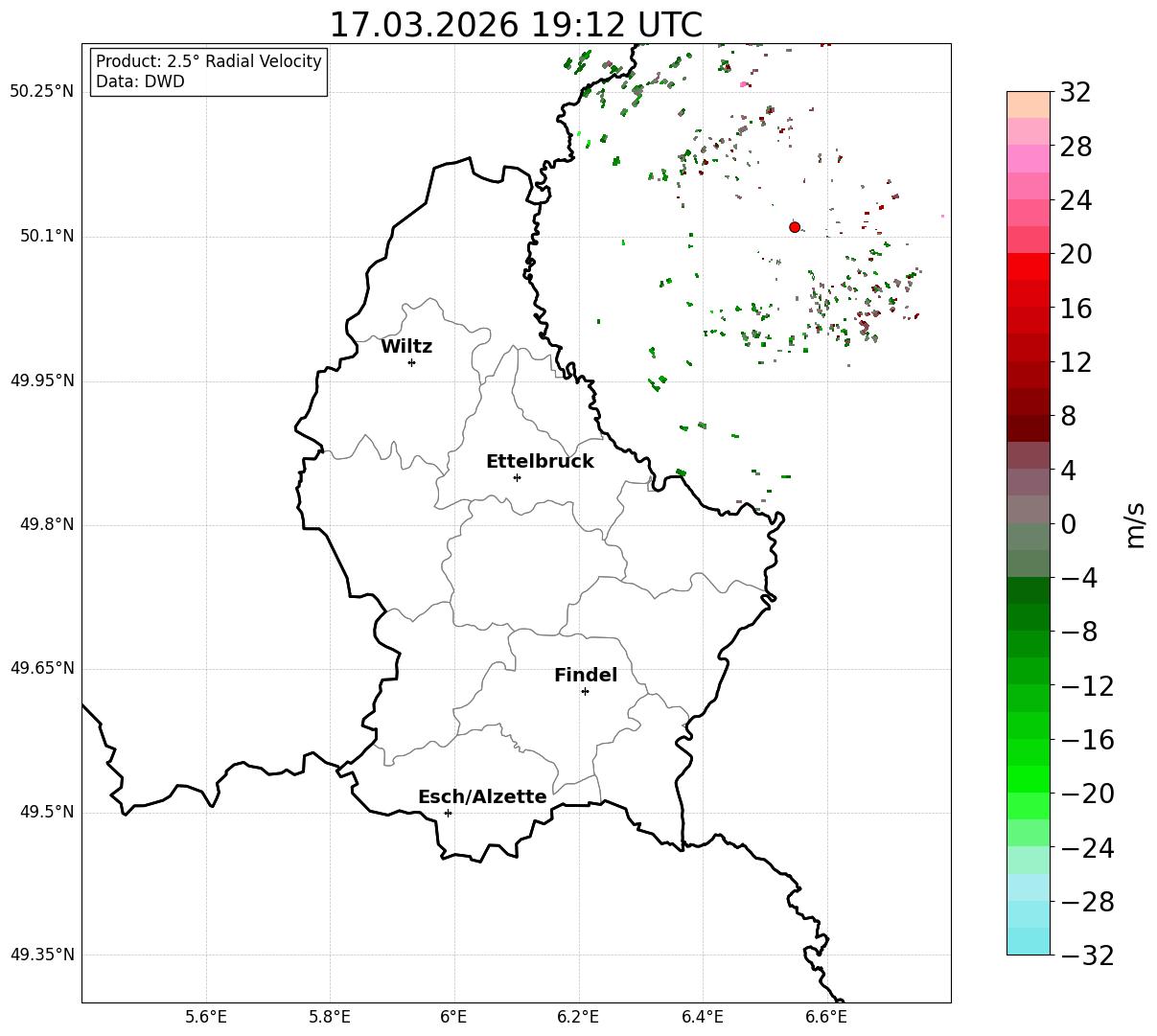Click the 49.5°N latitude label
Image resolution: width=1157 pixels, height=1036 pixels.
(47, 813)
